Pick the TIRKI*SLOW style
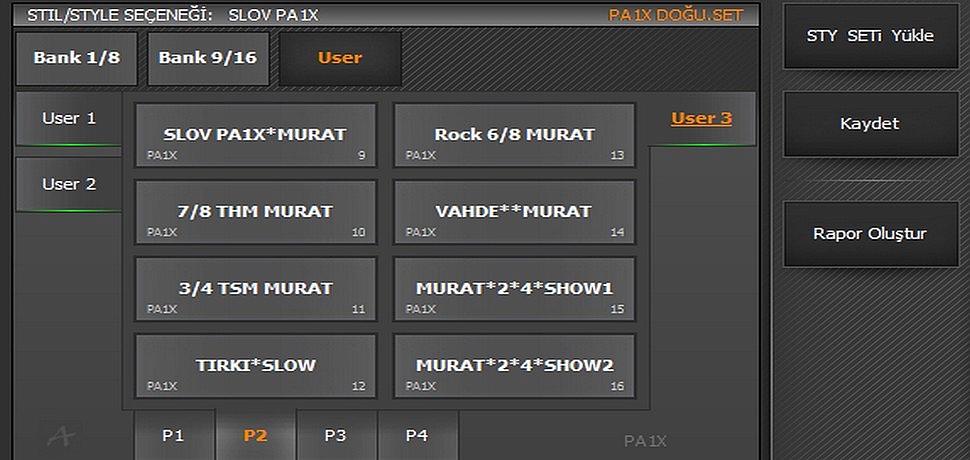Viewport: 970px width, 460px height. tap(255, 366)
